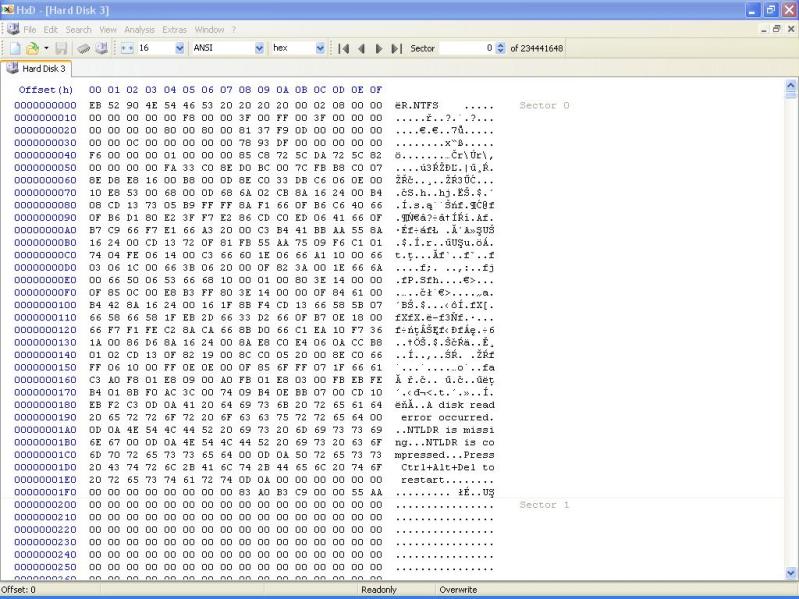Image resolution: width=799 pixels, height=599 pixels.
Task: Jump to the last sector
Action: click(397, 48)
